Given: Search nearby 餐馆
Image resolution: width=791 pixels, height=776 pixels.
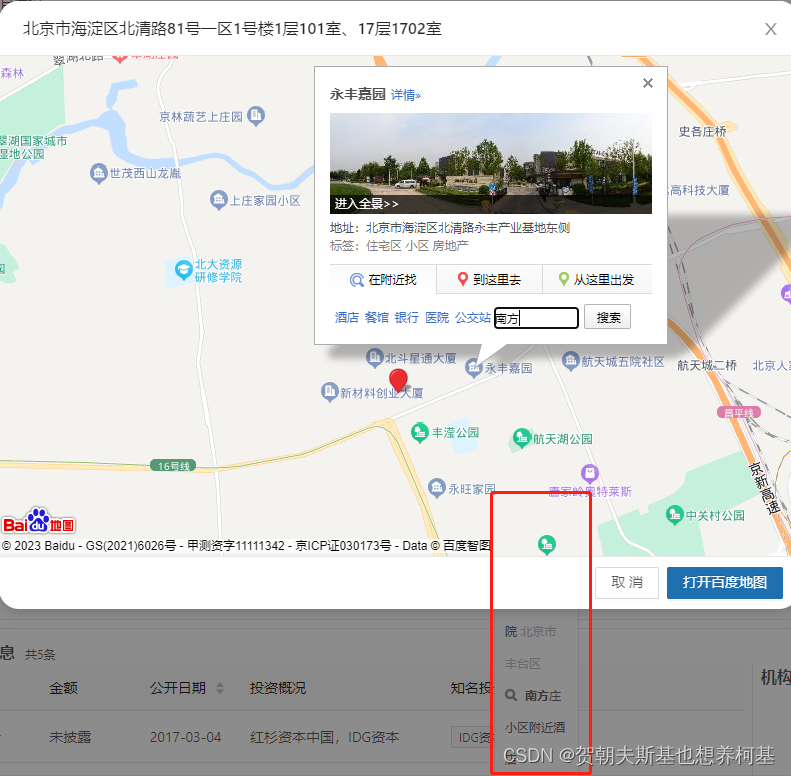Looking at the screenshot, I should pos(377,317).
